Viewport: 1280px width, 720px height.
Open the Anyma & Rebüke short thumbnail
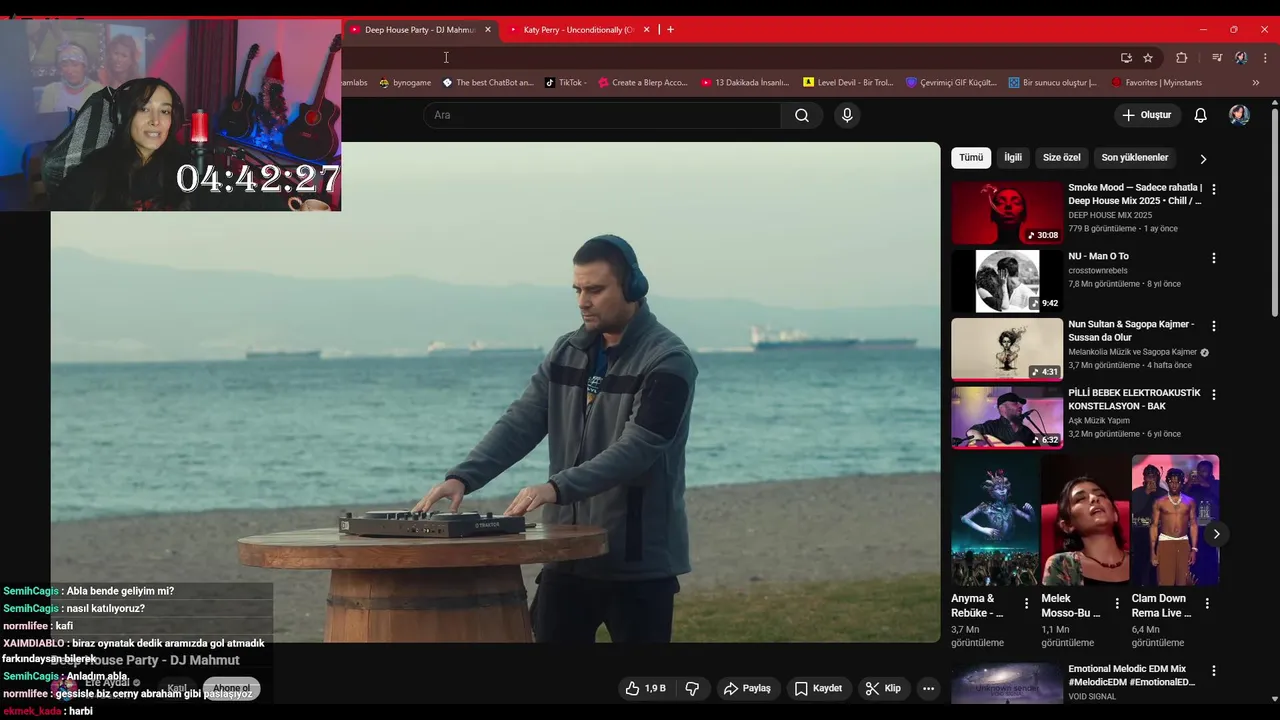pos(995,520)
